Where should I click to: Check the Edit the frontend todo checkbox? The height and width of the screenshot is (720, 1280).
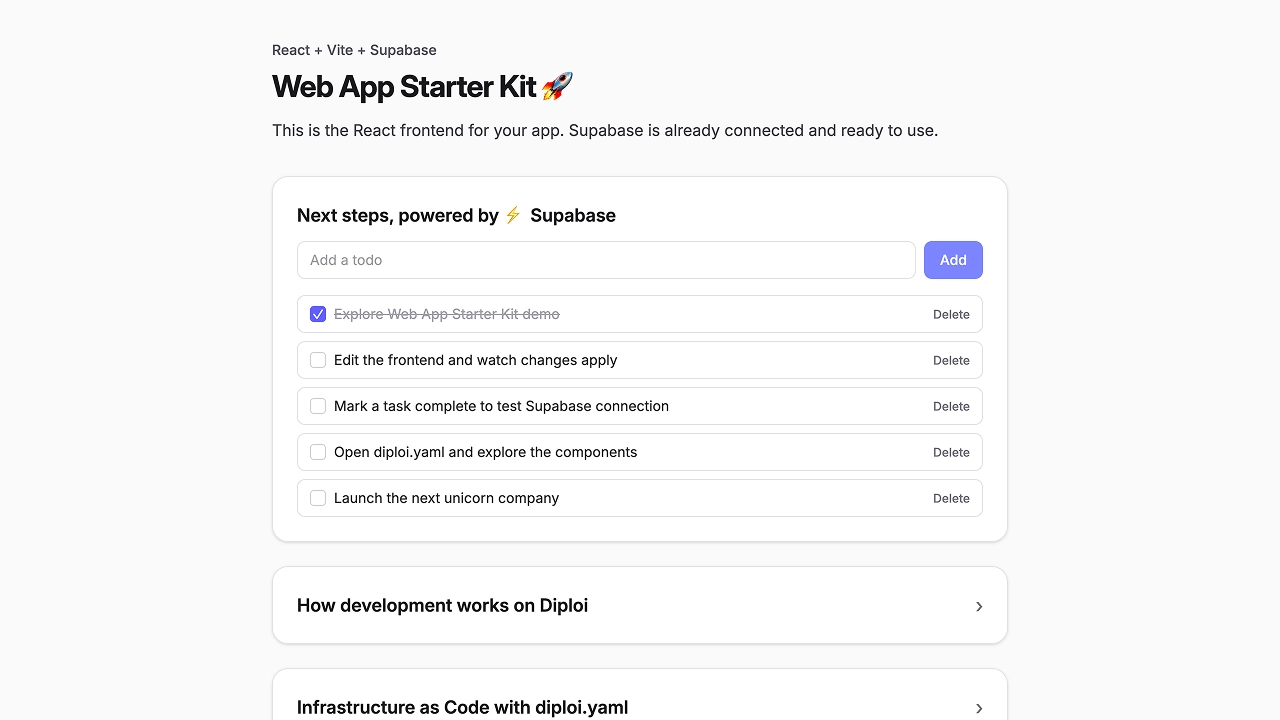pyautogui.click(x=318, y=360)
